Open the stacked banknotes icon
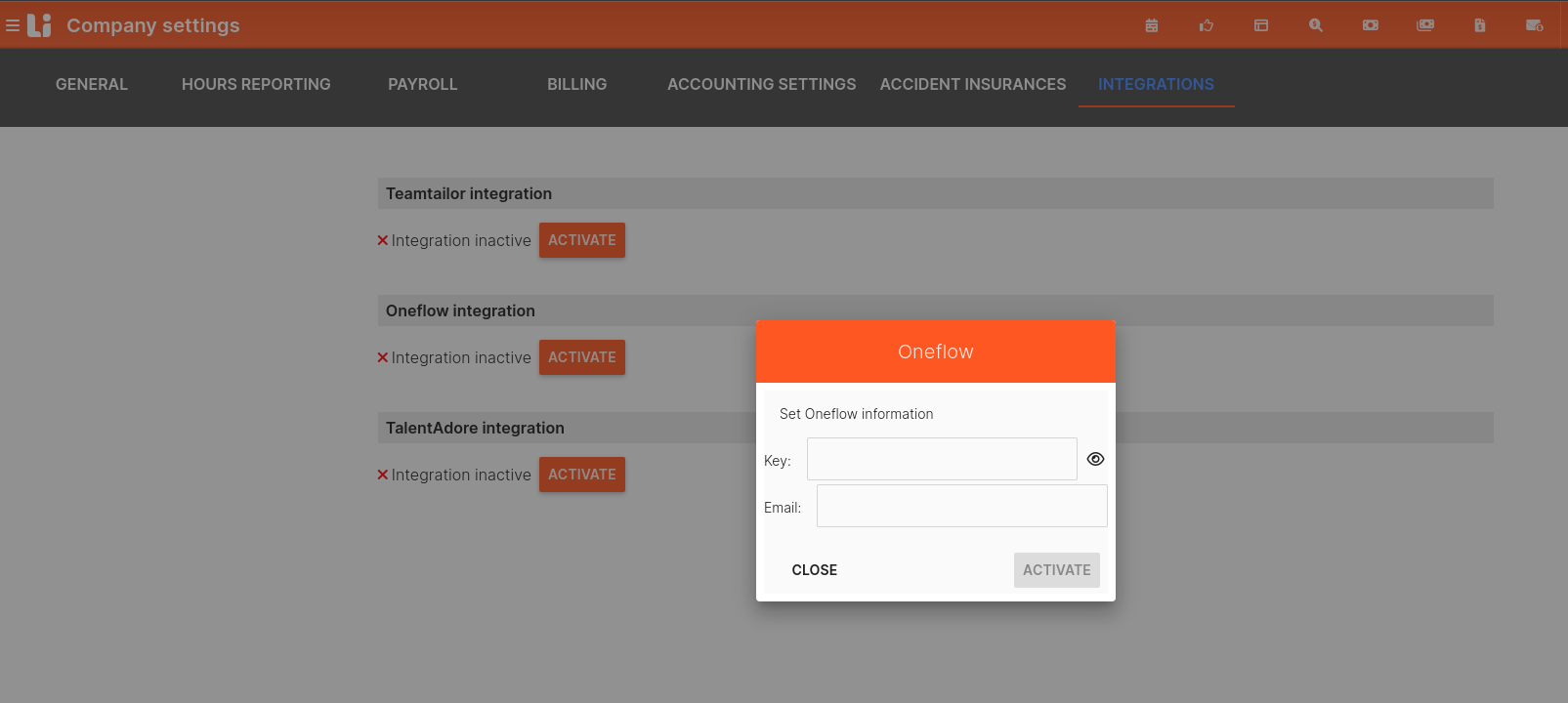The width and height of the screenshot is (1568, 703). (1425, 25)
